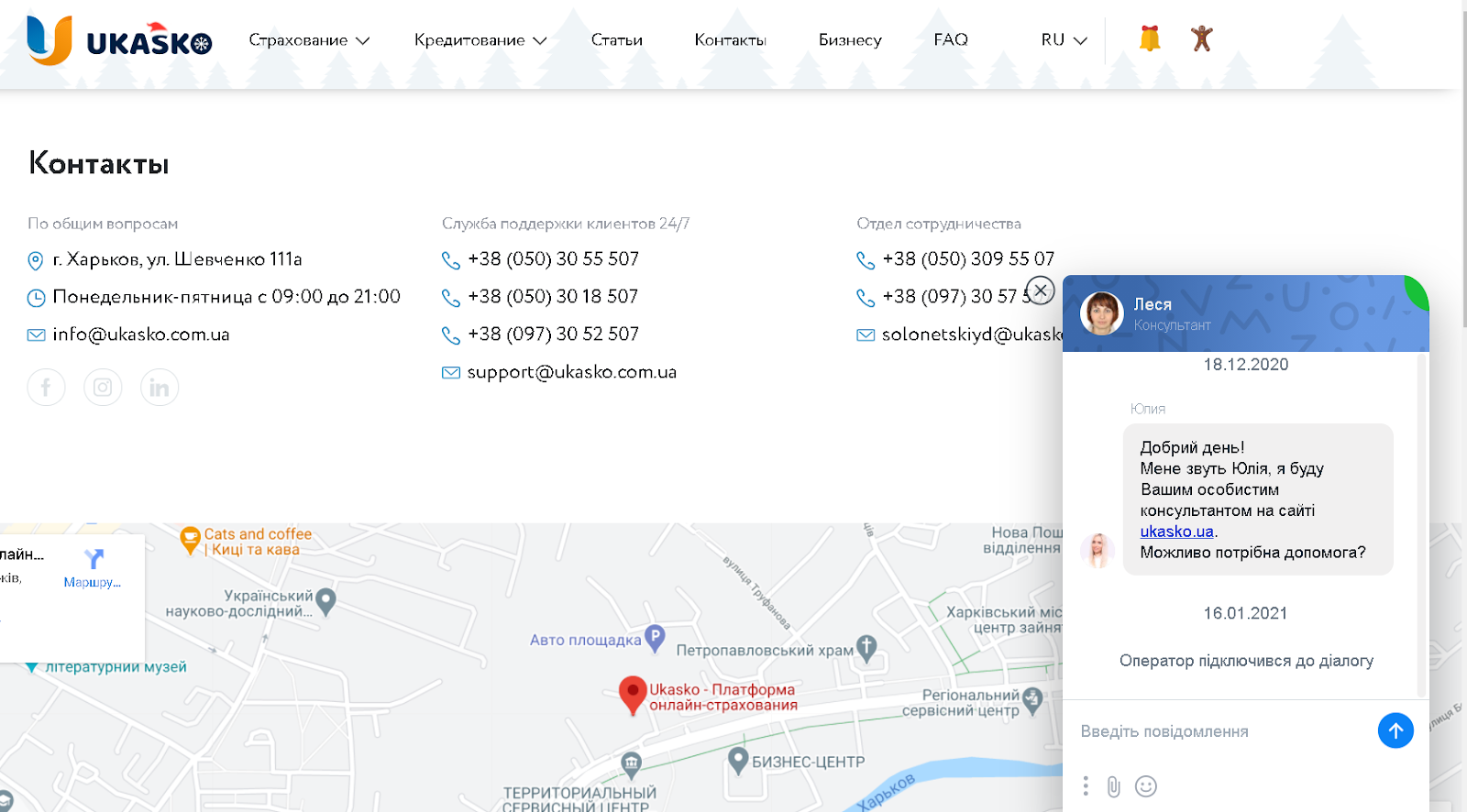This screenshot has height=812, width=1467.
Task: Attach a file in chat
Action: pyautogui.click(x=1114, y=786)
